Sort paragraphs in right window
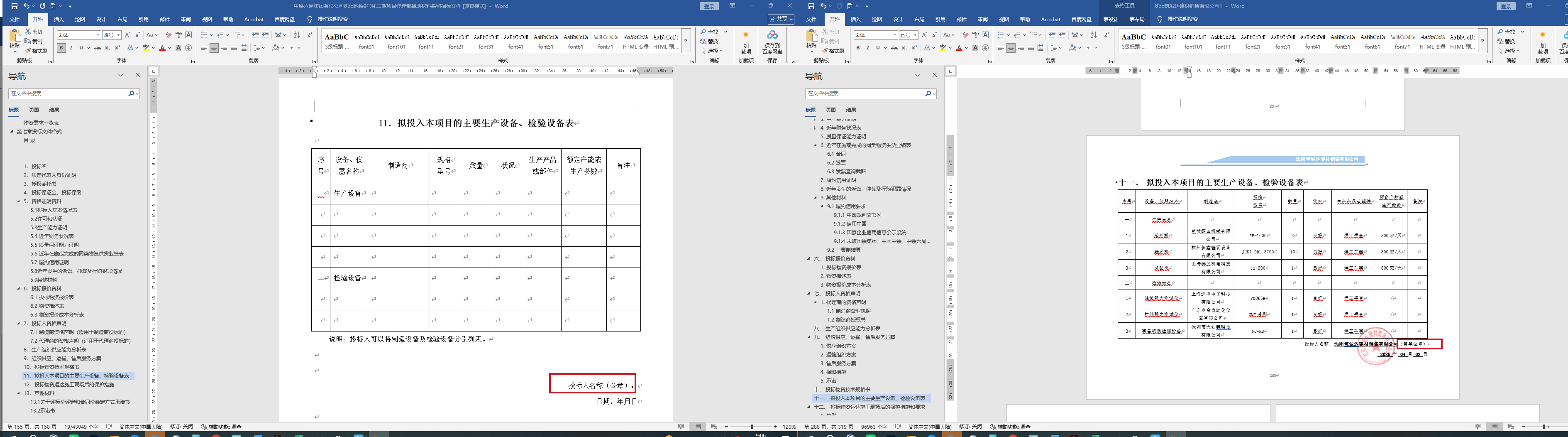The width and height of the screenshot is (1568, 437). click(x=1094, y=35)
